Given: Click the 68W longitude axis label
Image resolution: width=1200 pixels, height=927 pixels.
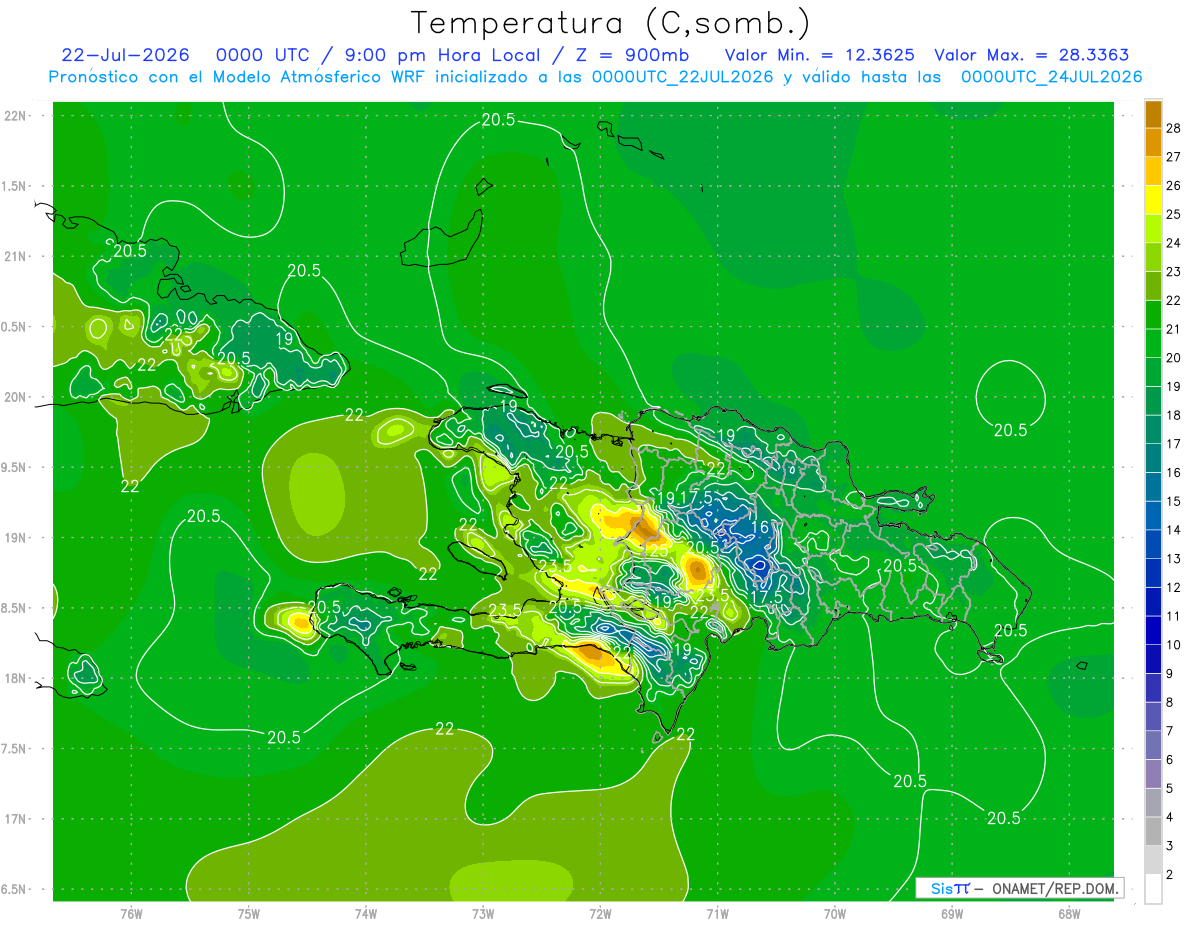Looking at the screenshot, I should [1069, 914].
